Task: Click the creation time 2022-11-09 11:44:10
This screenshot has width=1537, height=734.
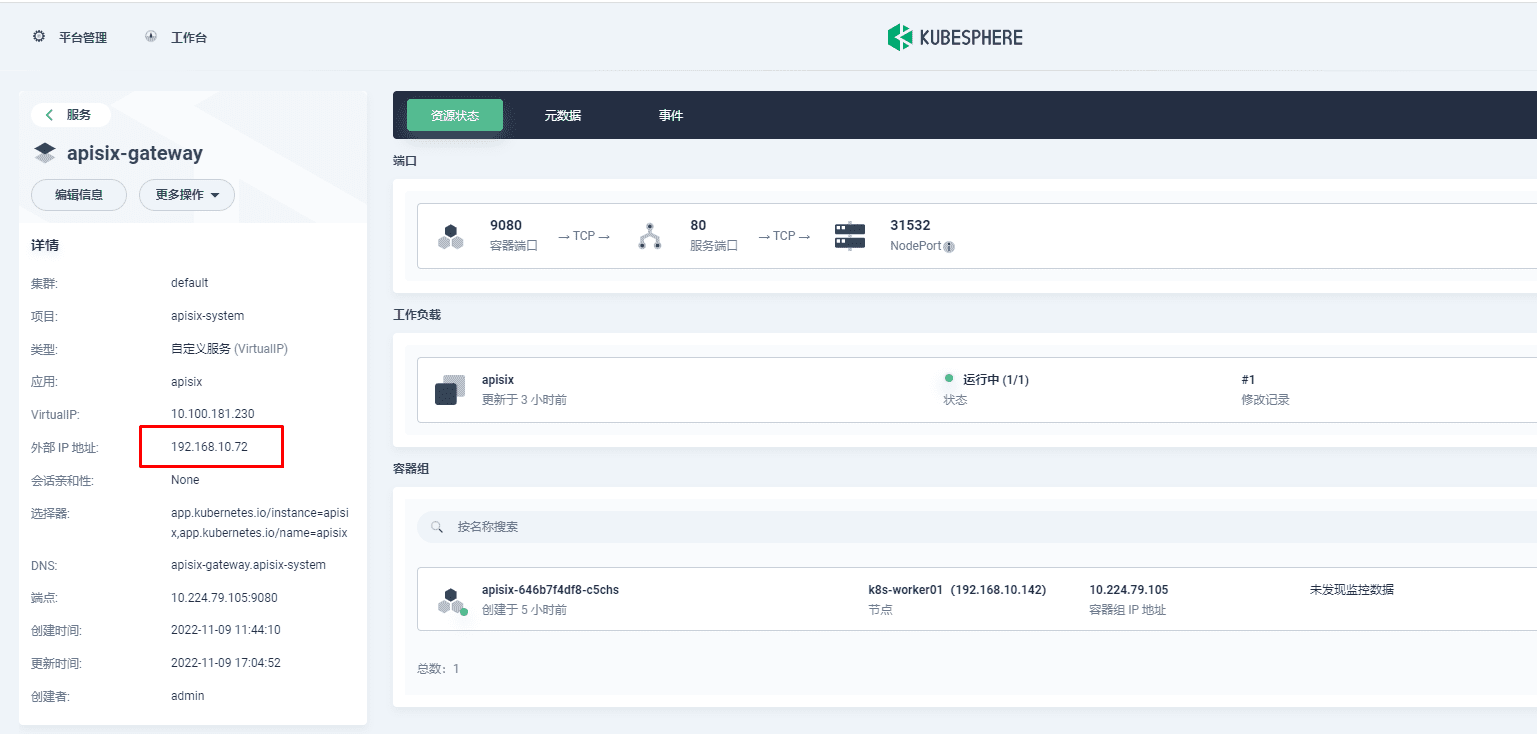Action: [x=226, y=630]
